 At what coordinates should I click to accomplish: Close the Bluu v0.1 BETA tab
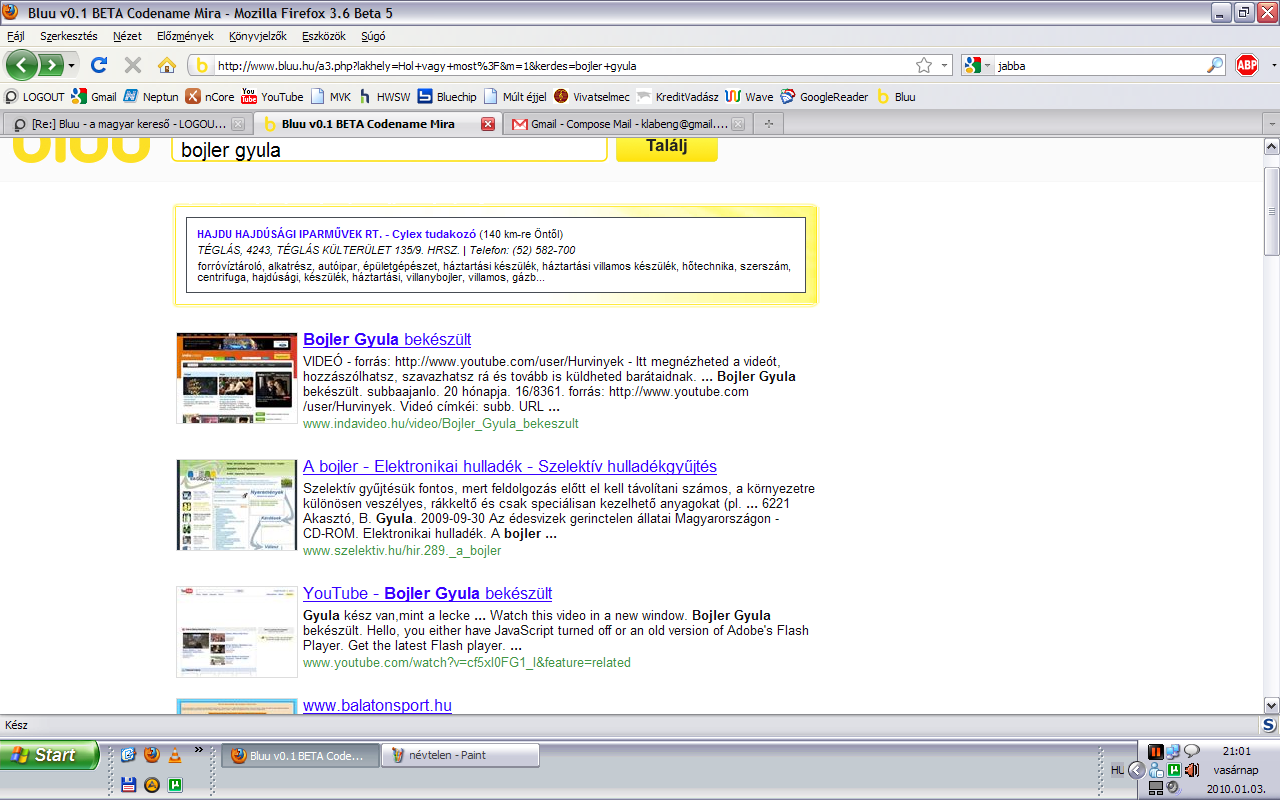[x=488, y=124]
